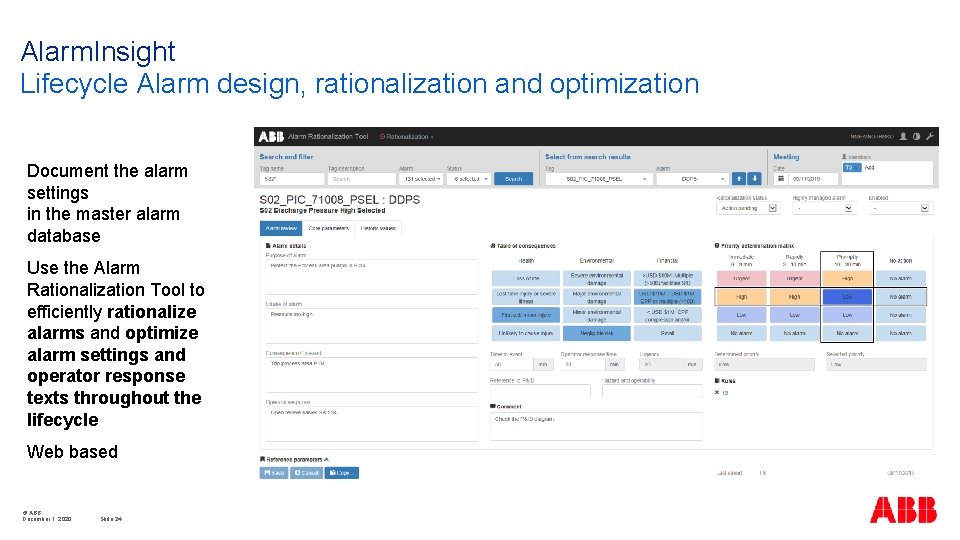The height and width of the screenshot is (540, 960).
Task: Toggle the contrast theme icon in header
Action: pos(917,137)
